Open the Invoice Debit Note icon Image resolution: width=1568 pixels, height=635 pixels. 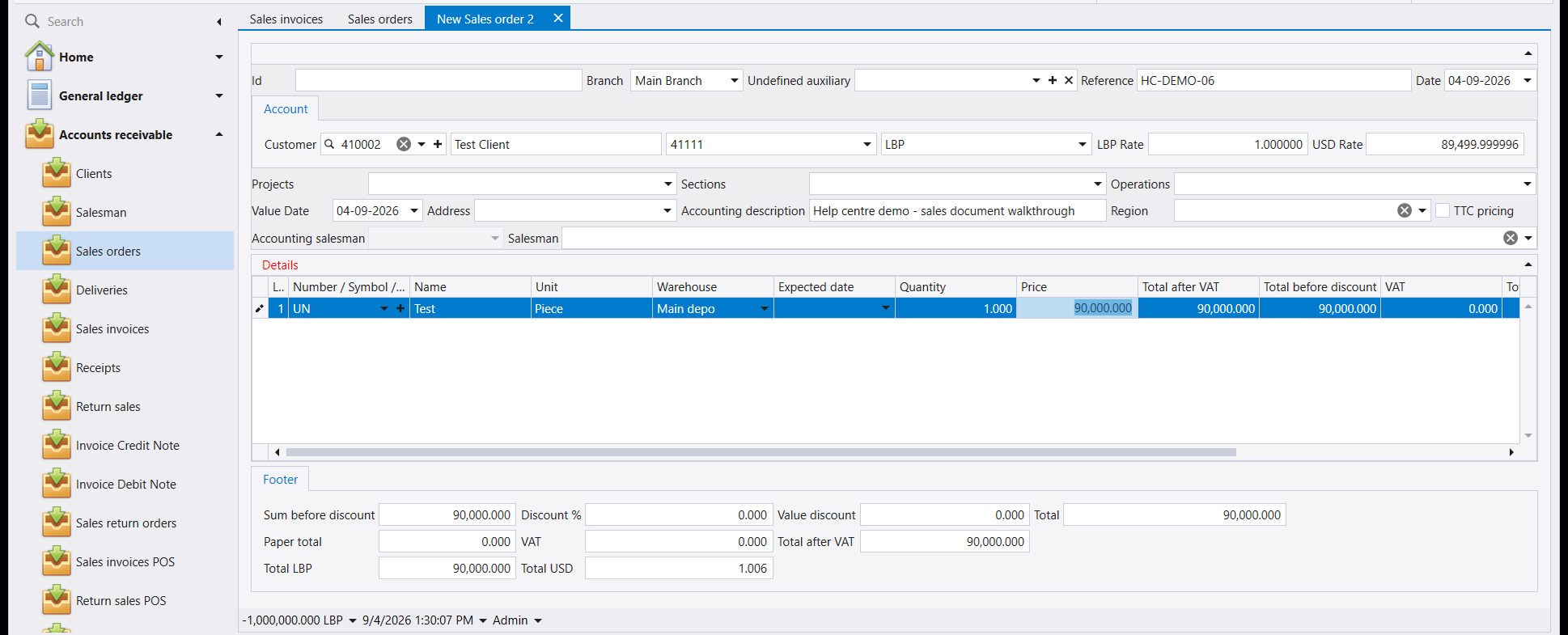coord(57,484)
